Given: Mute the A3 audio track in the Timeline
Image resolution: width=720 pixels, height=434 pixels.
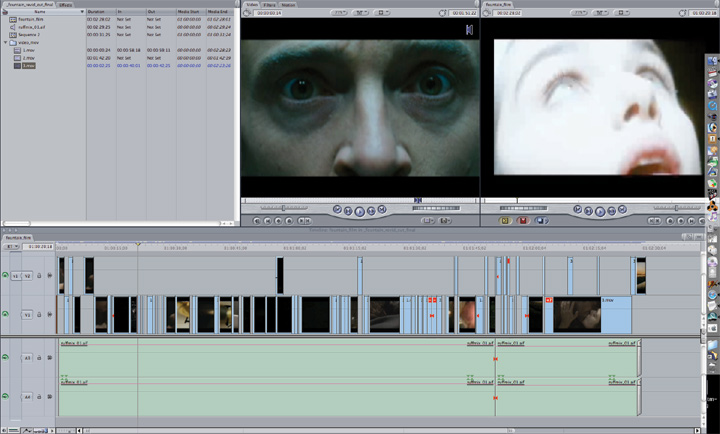Looking at the screenshot, I should click(x=6, y=357).
